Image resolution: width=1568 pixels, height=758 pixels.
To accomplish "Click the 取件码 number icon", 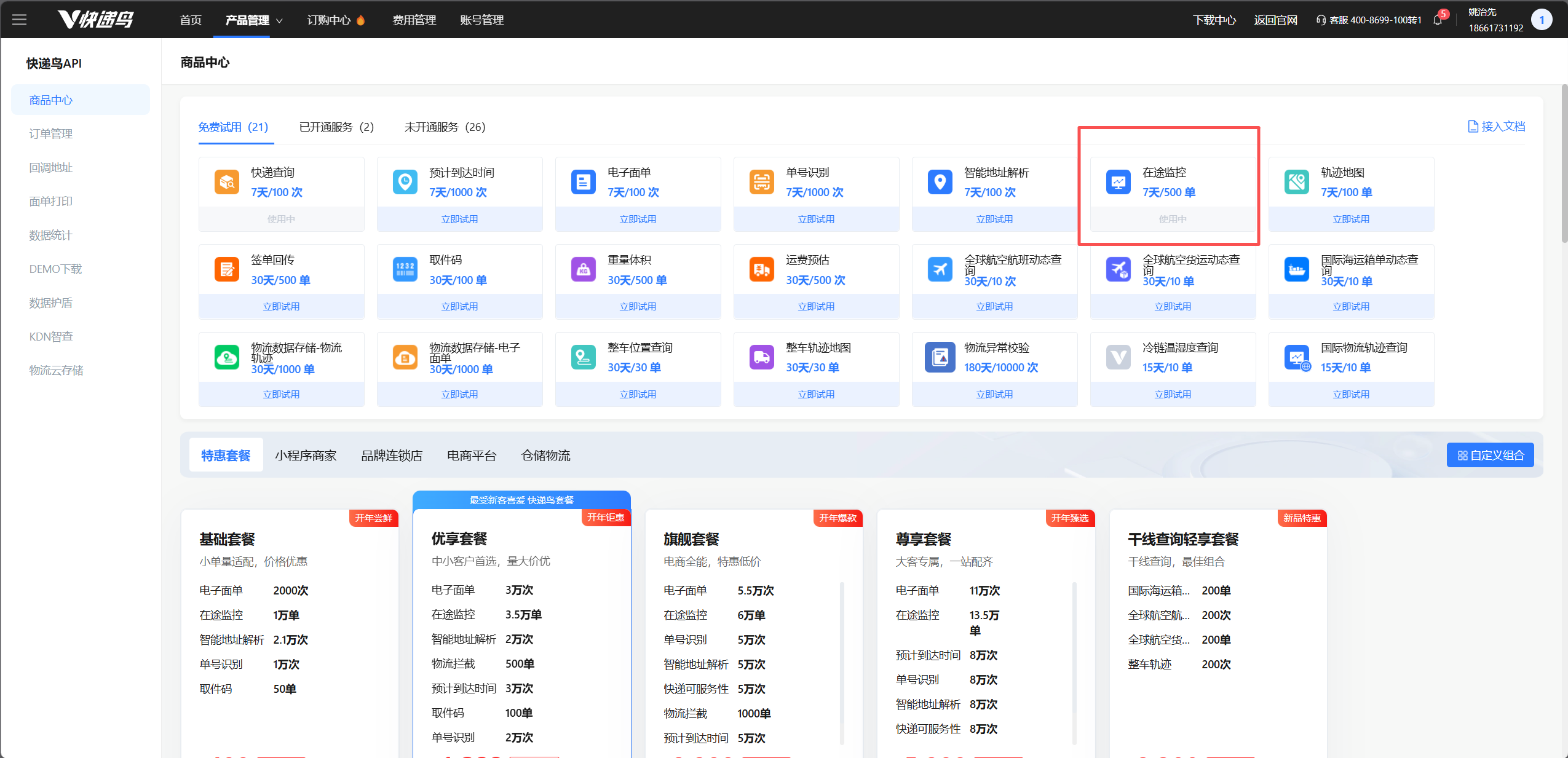I will pos(405,269).
